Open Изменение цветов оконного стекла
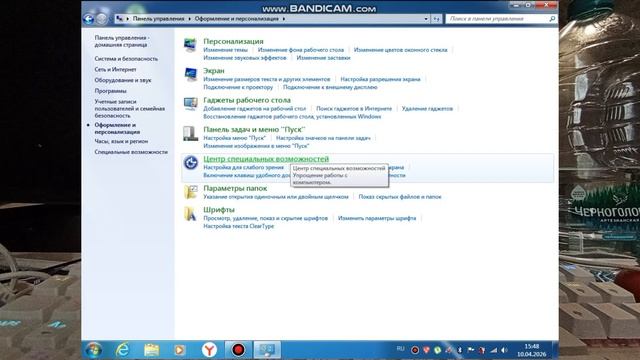Image resolution: width=640 pixels, height=360 pixels. [400, 50]
